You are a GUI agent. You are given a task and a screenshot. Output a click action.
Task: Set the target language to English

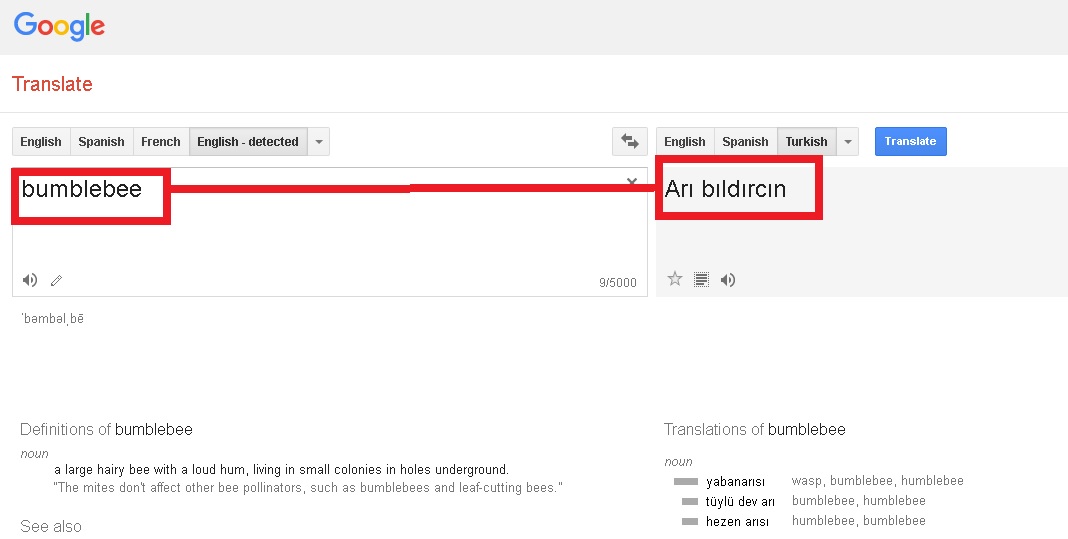[685, 142]
